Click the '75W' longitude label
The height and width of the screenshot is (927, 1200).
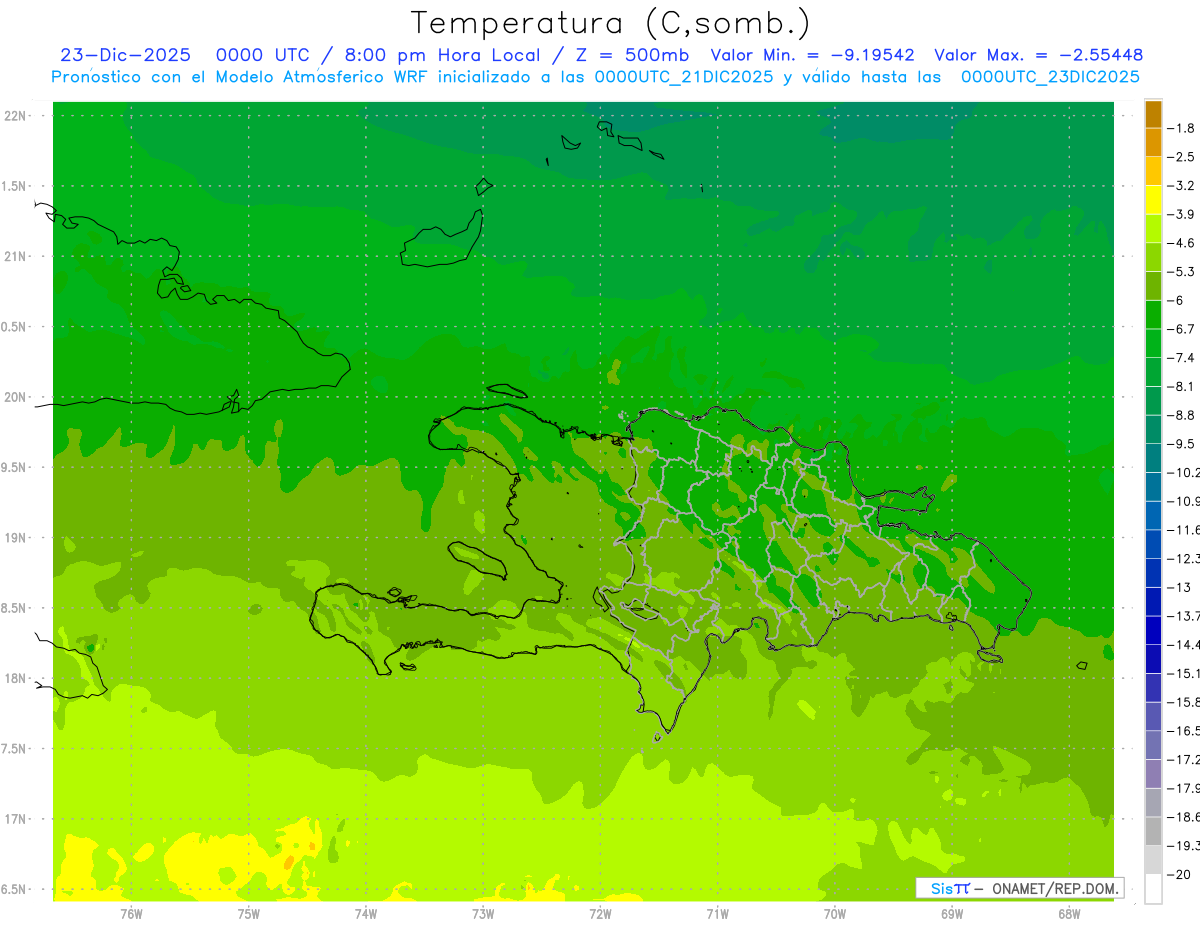click(248, 914)
